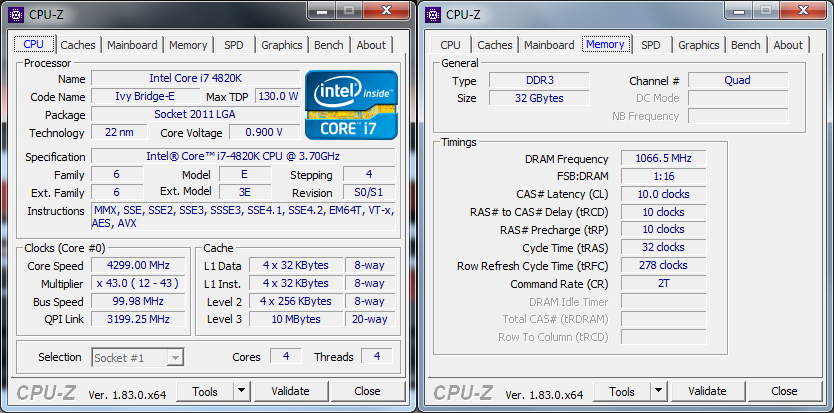Click Level 2 cache value '4 x 256 KBytes'
The image size is (834, 413).
296,301
